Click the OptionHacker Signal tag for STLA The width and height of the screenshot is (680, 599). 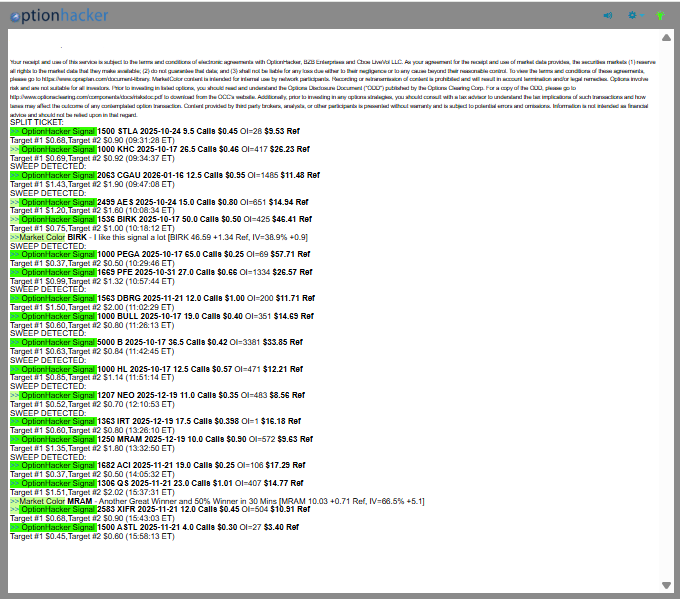(54, 130)
